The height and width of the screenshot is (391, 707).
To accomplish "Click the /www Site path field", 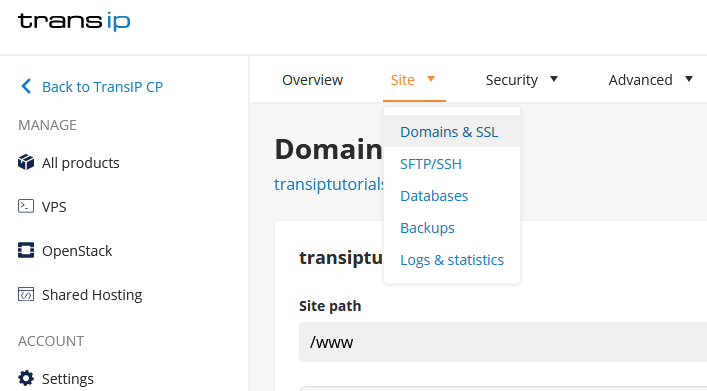I will point(503,342).
